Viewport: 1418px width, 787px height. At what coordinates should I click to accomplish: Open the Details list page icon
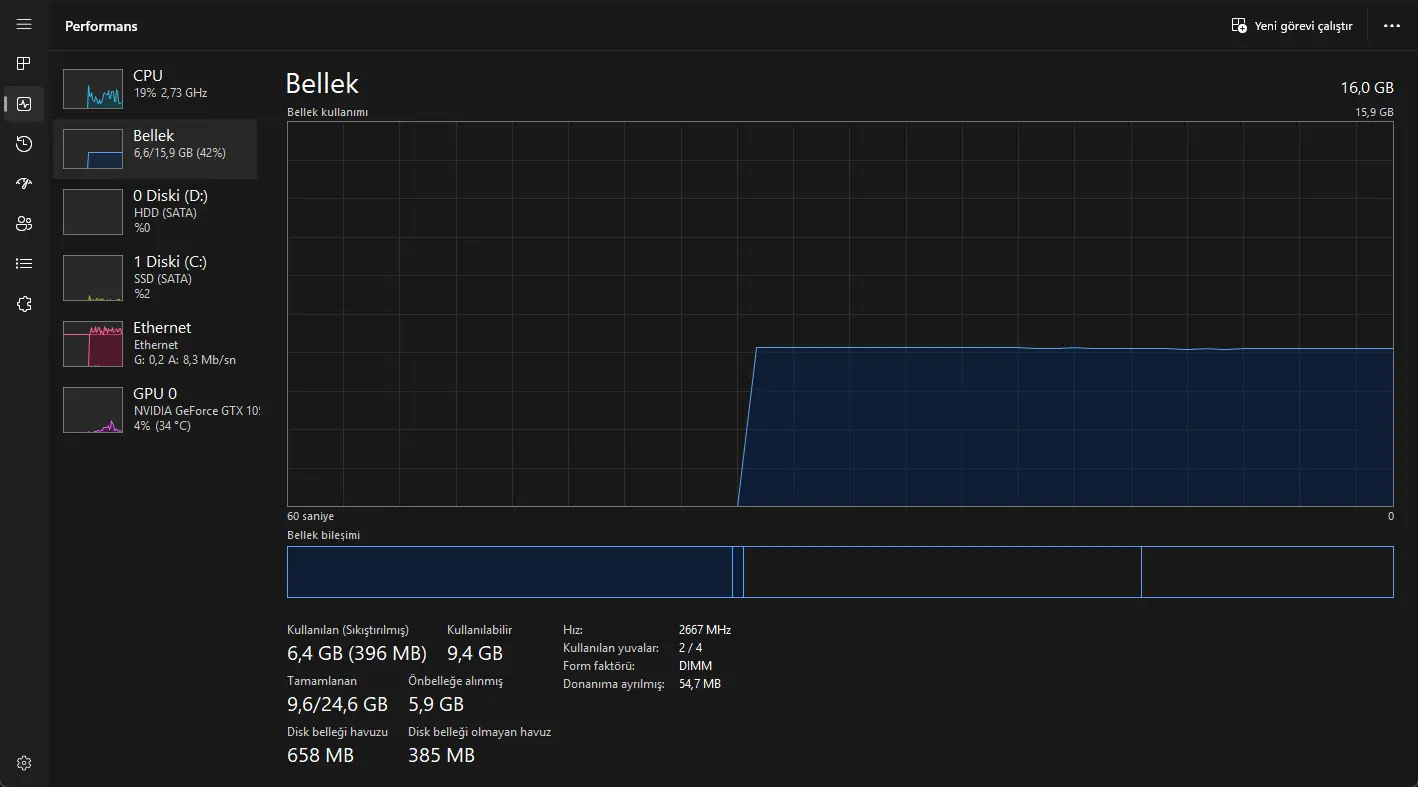(x=24, y=264)
